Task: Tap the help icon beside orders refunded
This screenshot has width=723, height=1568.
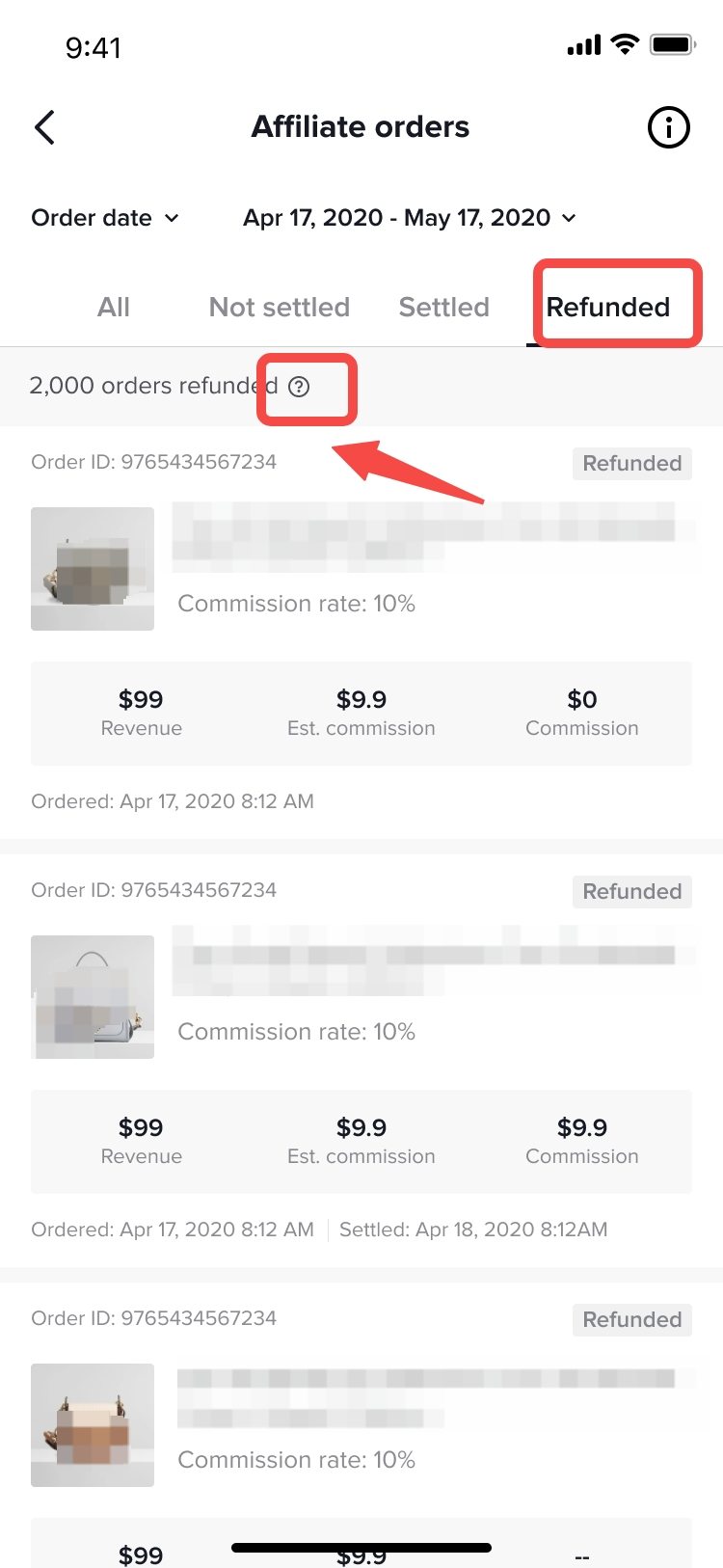Action: [300, 387]
